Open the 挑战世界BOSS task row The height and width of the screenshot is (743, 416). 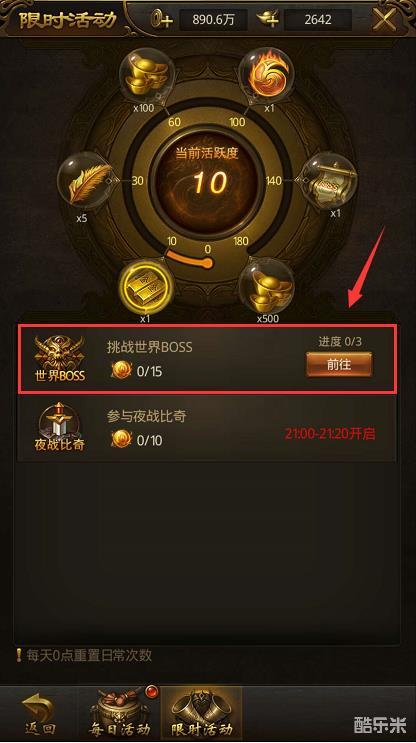pos(207,359)
